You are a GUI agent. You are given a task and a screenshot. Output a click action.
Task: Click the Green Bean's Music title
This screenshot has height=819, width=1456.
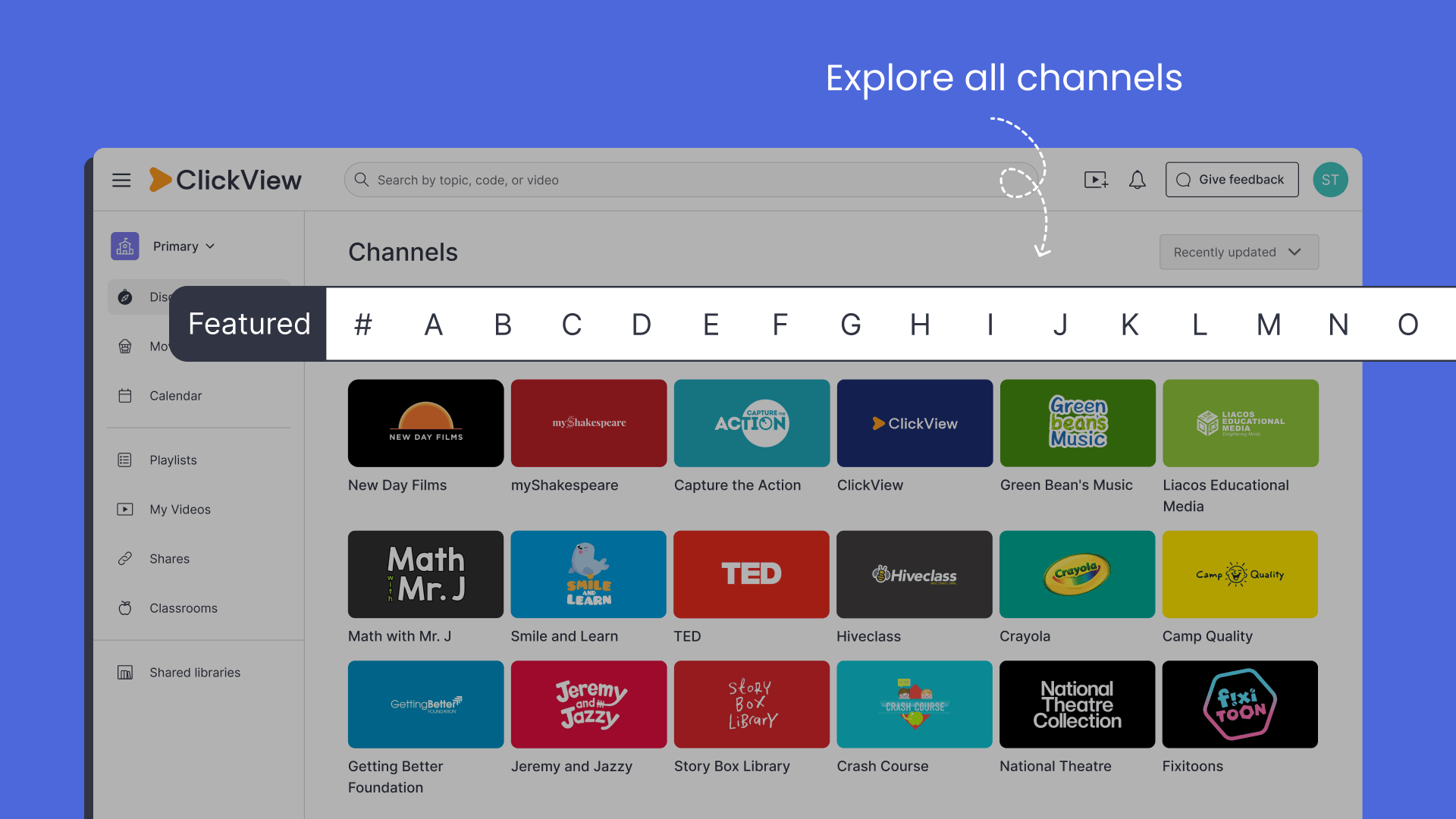(1066, 485)
